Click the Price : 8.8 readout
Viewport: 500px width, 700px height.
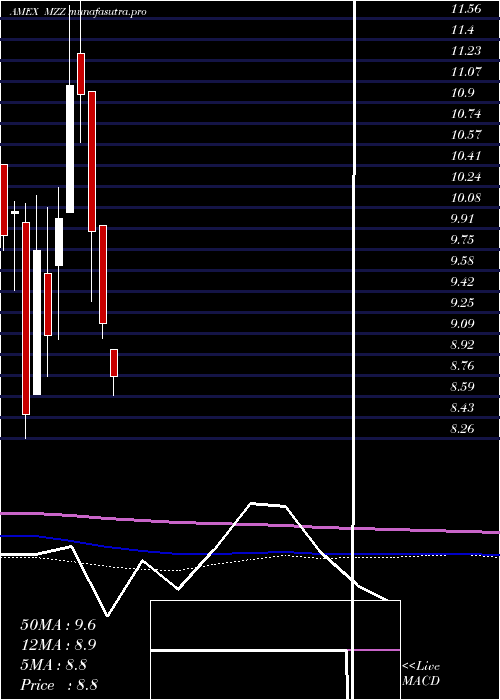pyautogui.click(x=59, y=685)
